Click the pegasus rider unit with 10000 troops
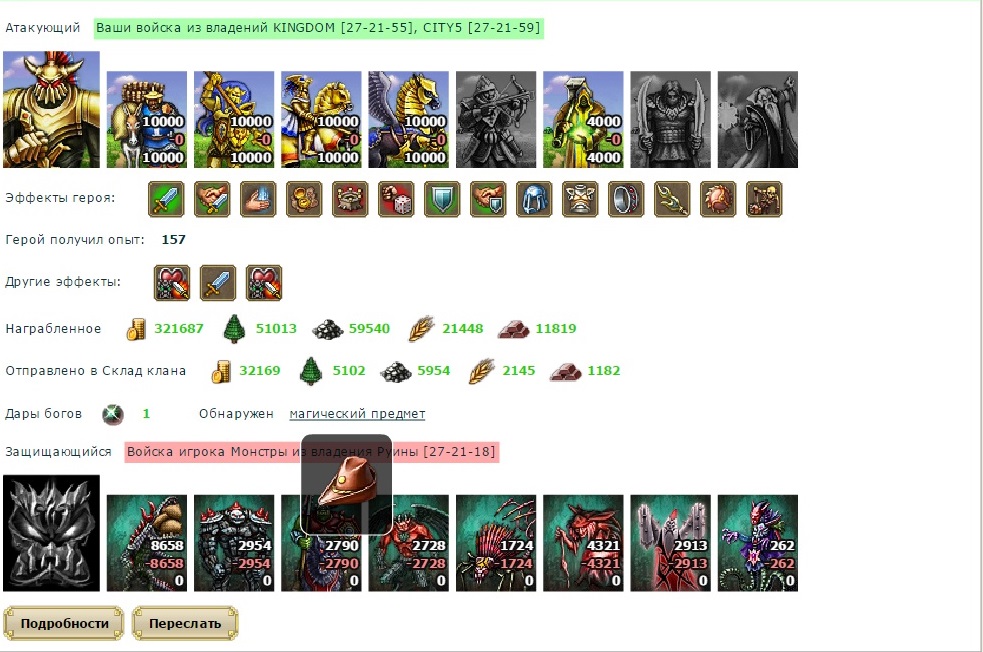 [x=409, y=120]
